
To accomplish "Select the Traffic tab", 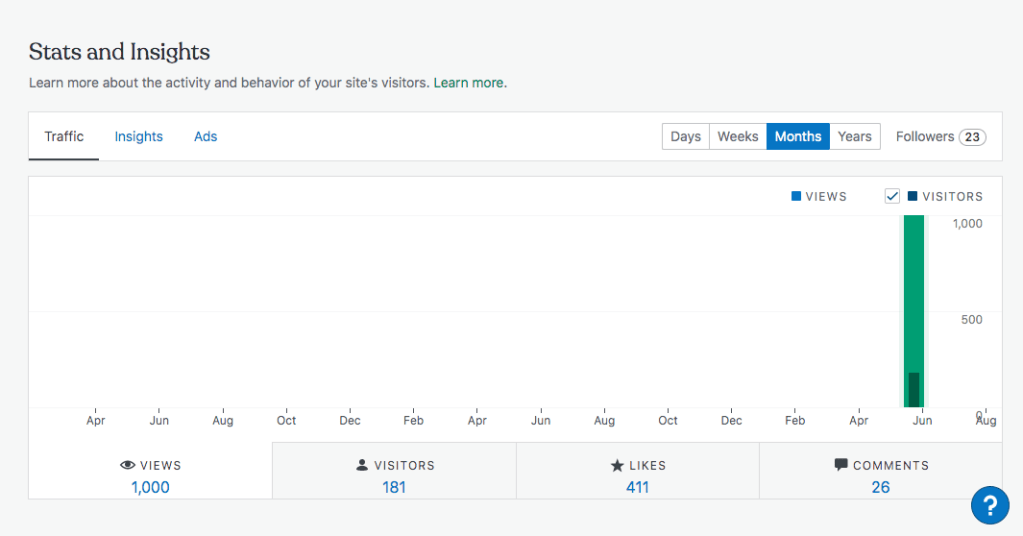I will (64, 137).
